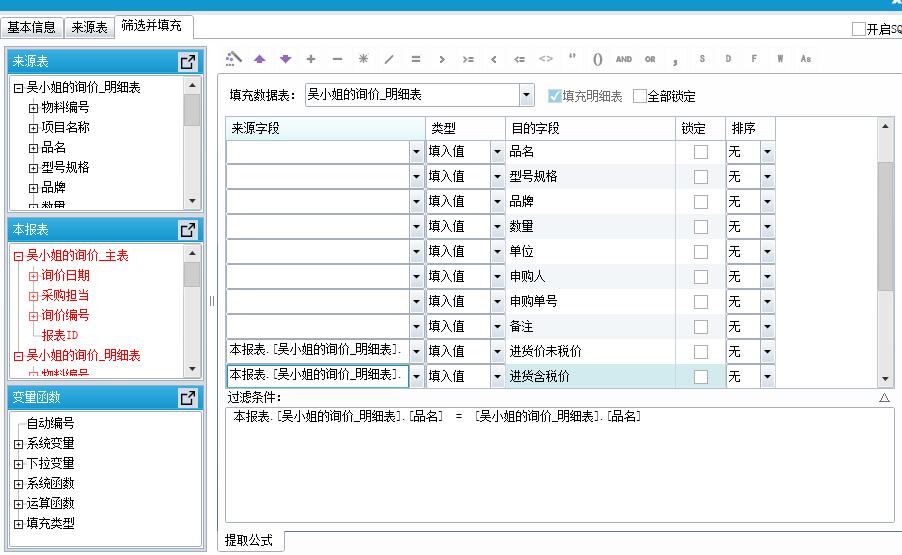
Task: Click the D toolbar button
Action: coord(728,59)
